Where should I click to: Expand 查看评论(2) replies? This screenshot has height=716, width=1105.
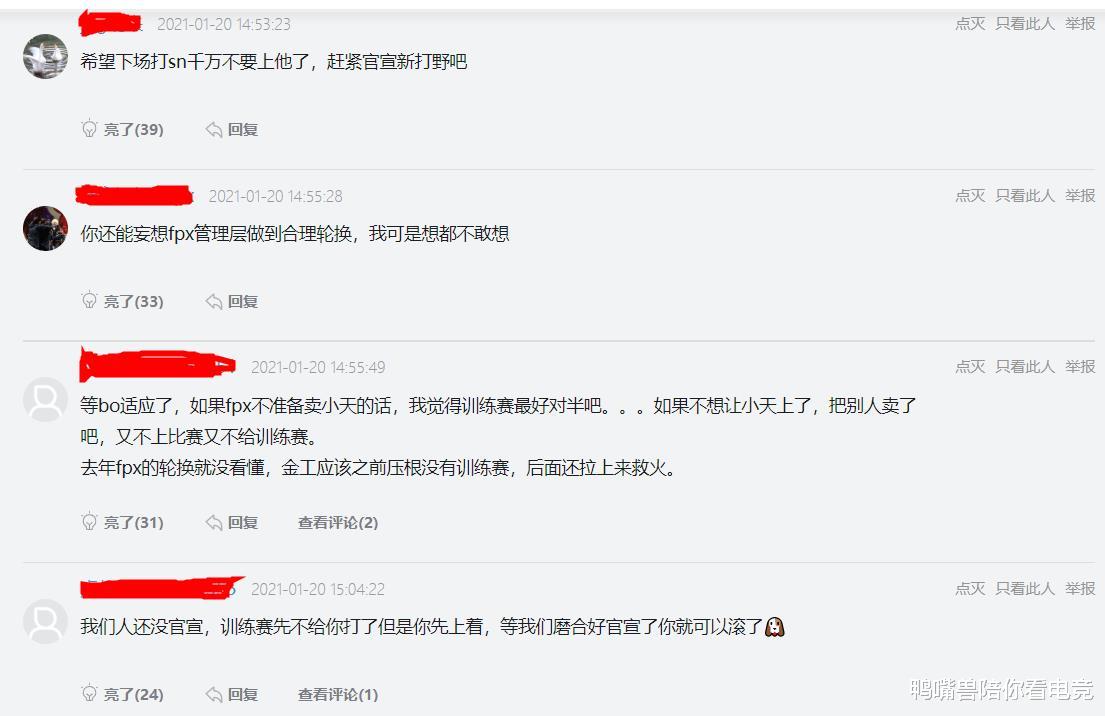coord(338,522)
